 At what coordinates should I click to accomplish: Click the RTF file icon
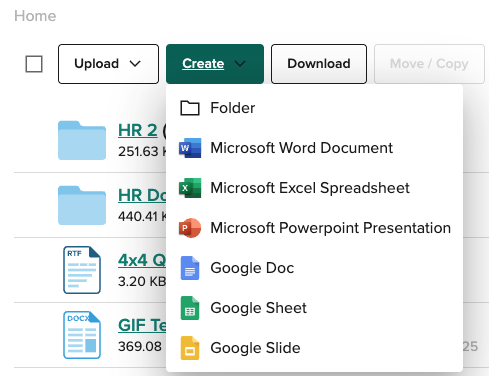coord(82,270)
